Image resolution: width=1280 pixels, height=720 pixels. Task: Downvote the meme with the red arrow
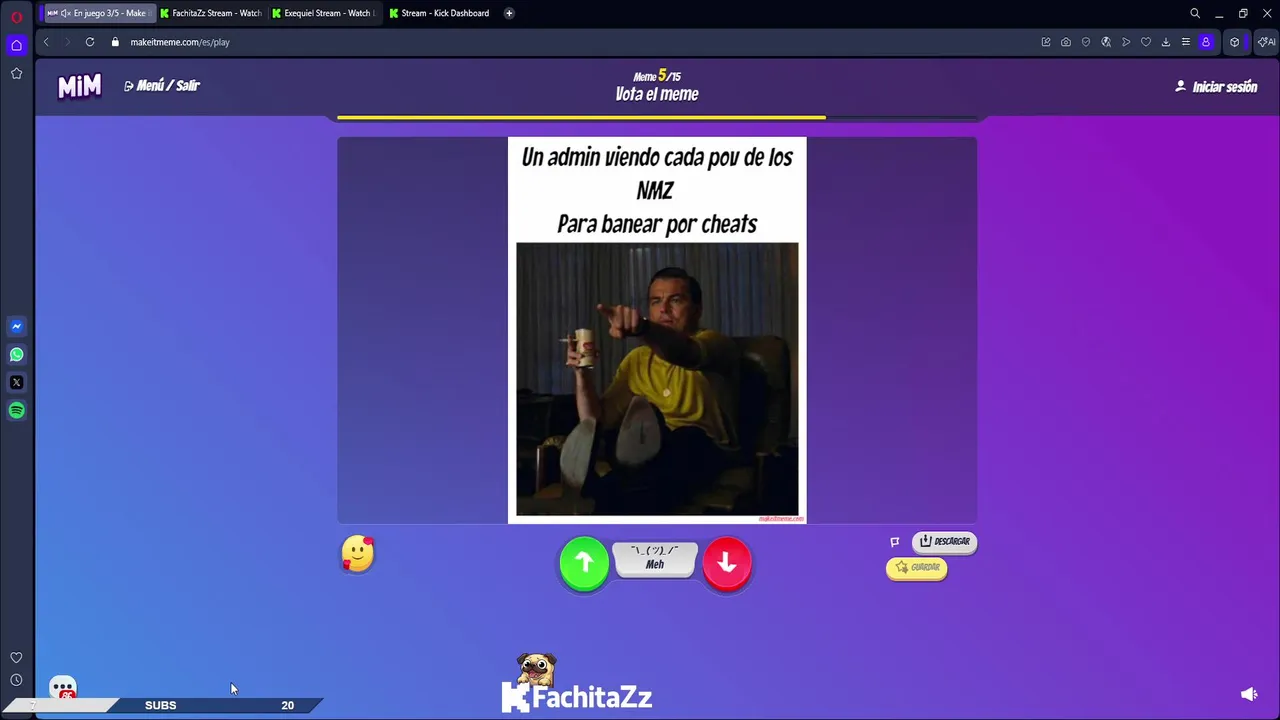pos(727,563)
